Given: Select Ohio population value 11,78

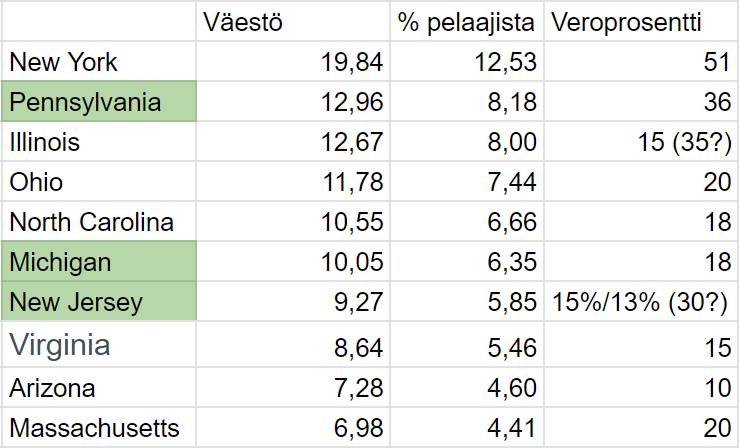Looking at the screenshot, I should click(293, 181).
